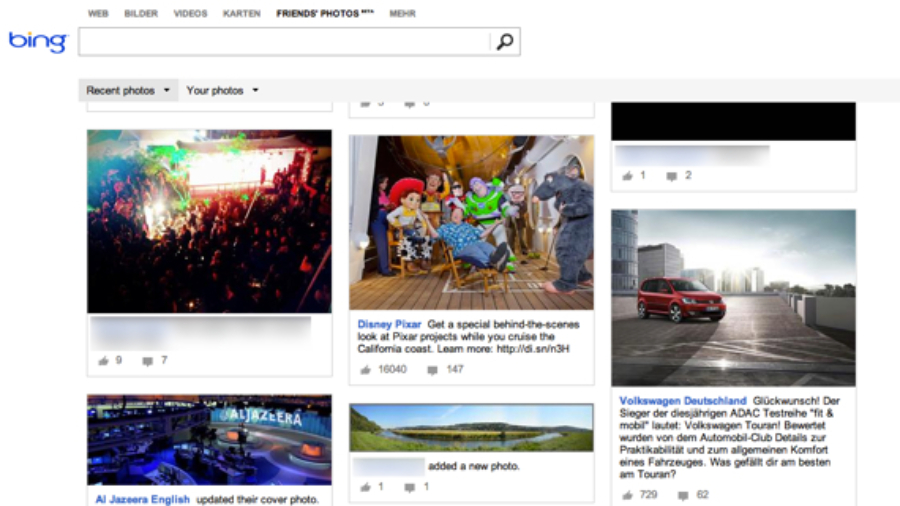The width and height of the screenshot is (900, 506).
Task: Expand the Recent photos dropdown
Action: [128, 91]
